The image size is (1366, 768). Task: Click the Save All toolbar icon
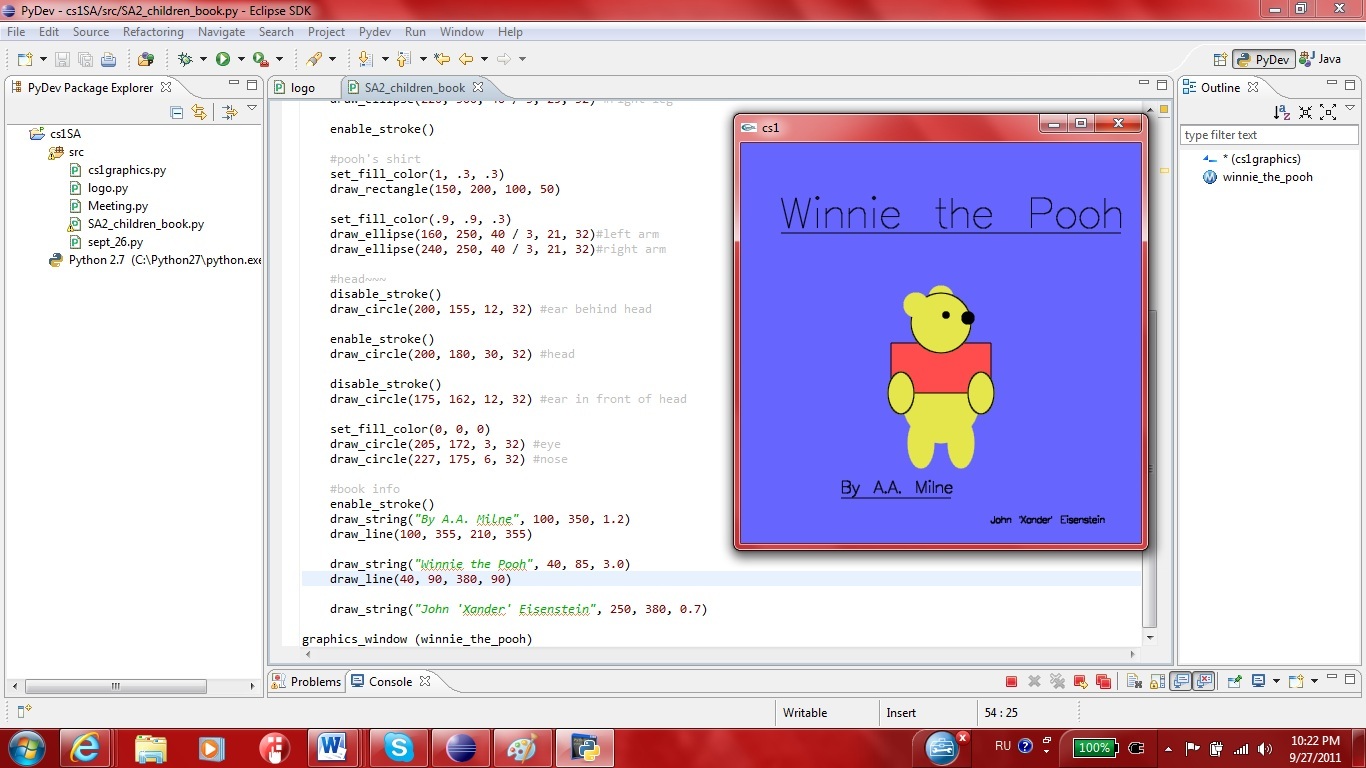(85, 59)
